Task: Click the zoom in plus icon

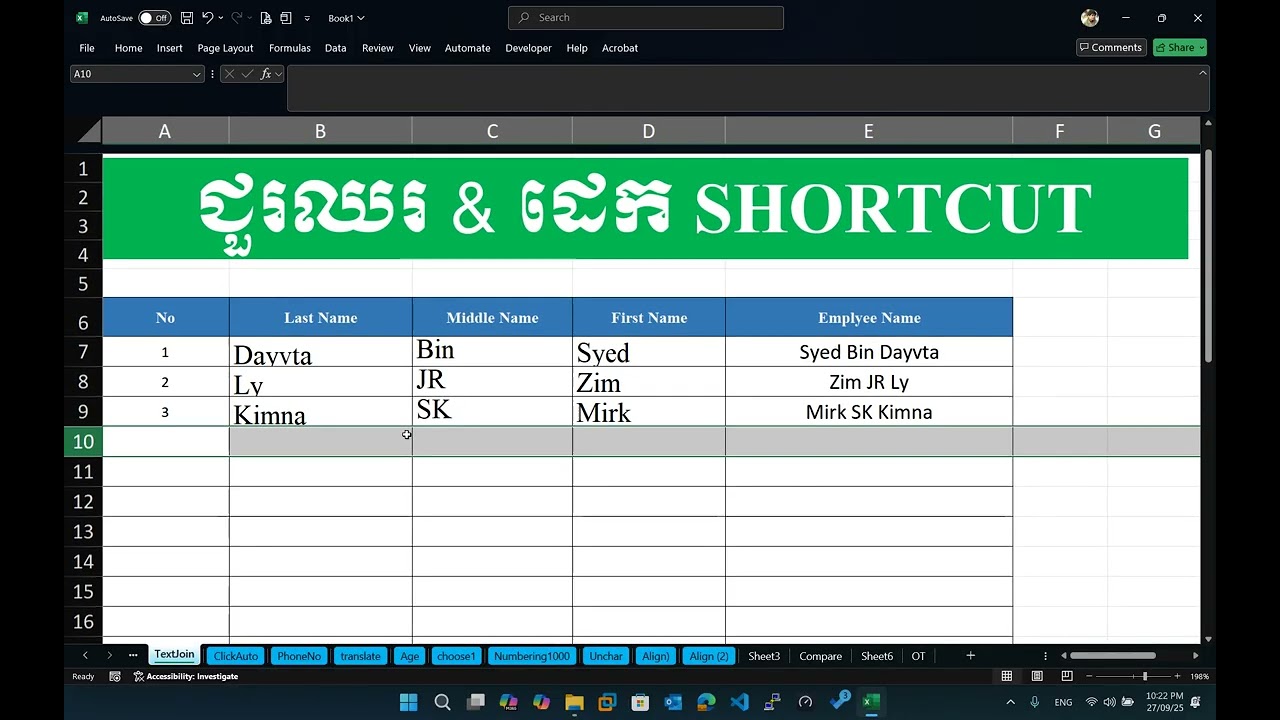Action: [1177, 676]
